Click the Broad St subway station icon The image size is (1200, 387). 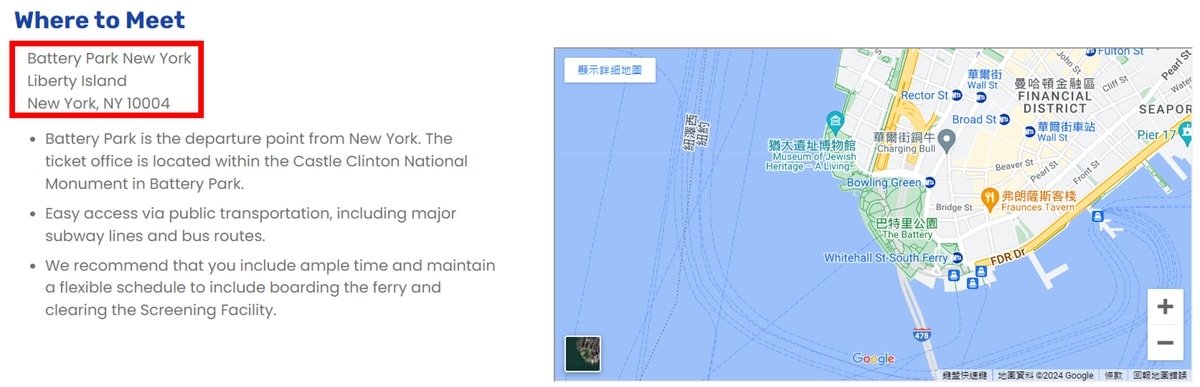(x=1004, y=120)
